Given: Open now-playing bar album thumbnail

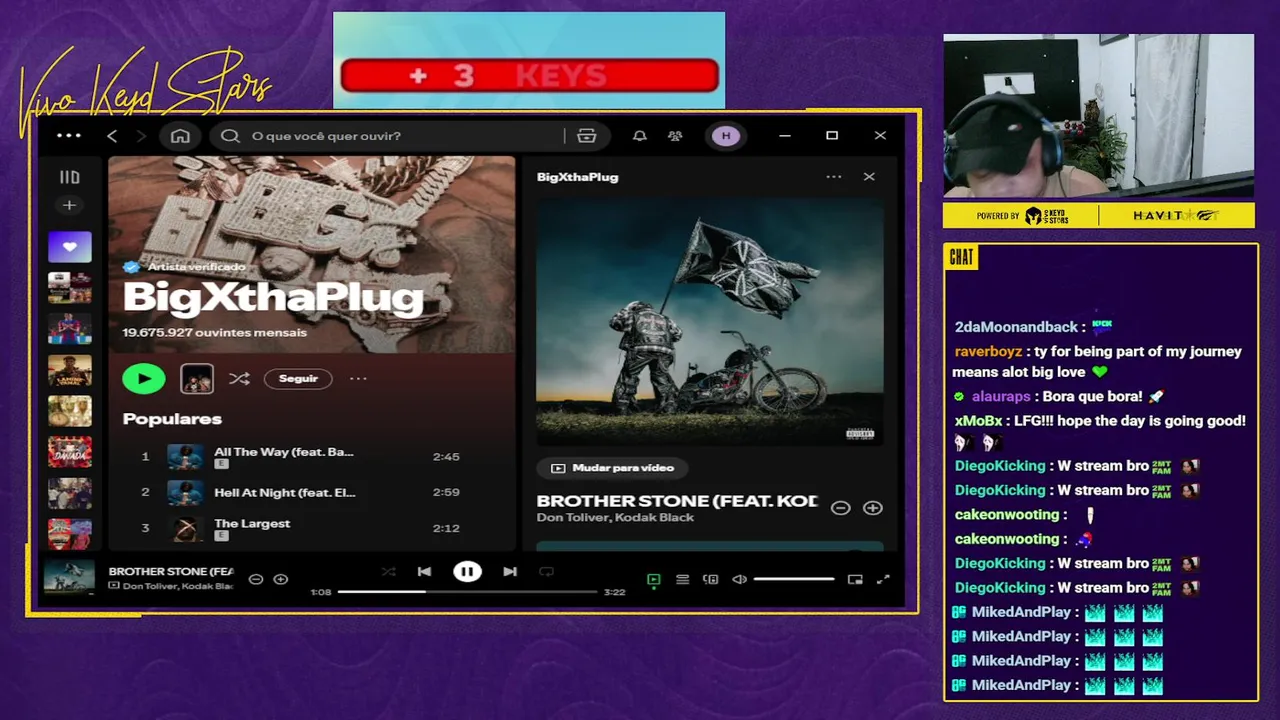Looking at the screenshot, I should click(x=70, y=578).
